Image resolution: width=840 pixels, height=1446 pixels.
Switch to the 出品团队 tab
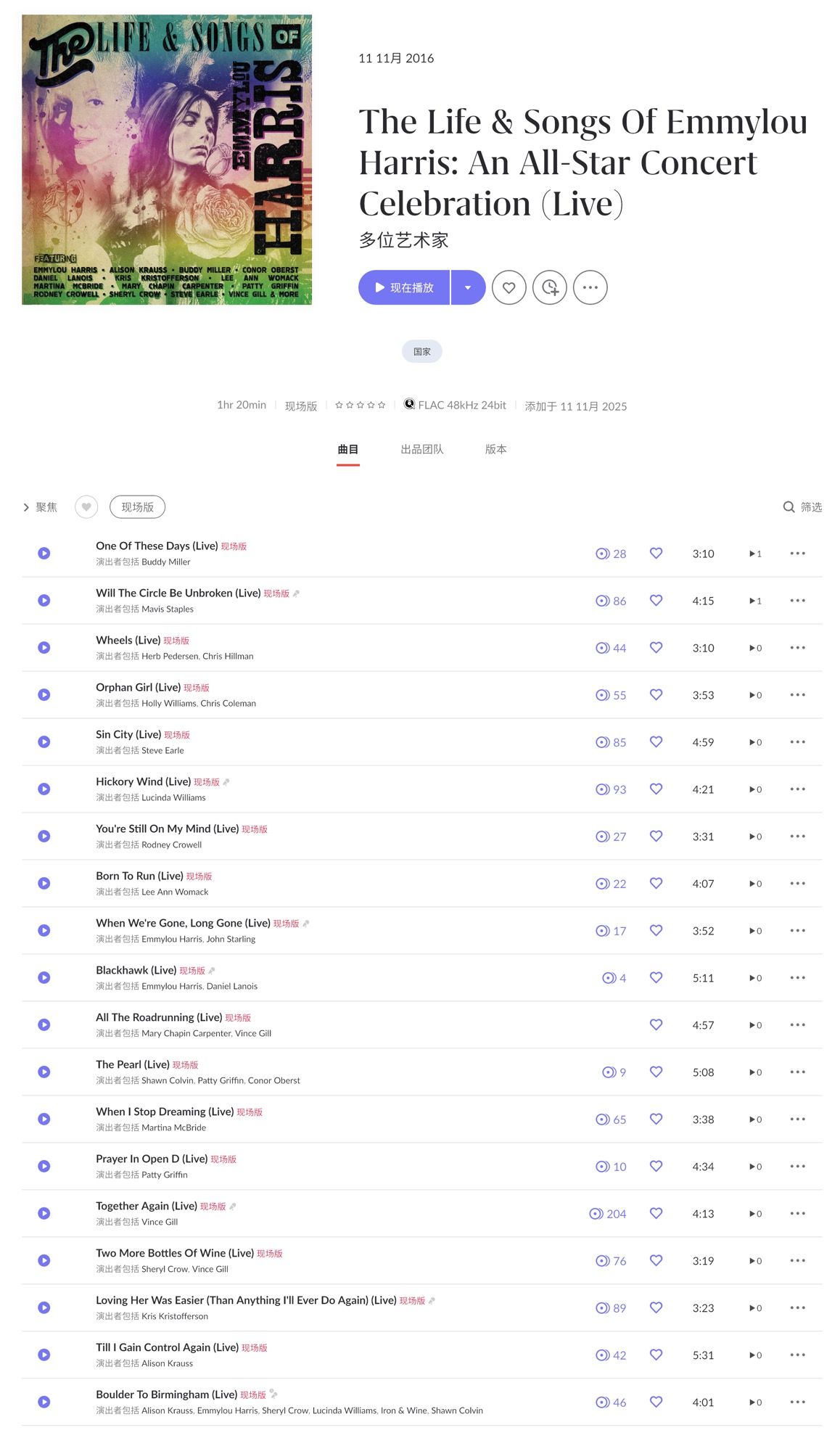pyautogui.click(x=422, y=449)
